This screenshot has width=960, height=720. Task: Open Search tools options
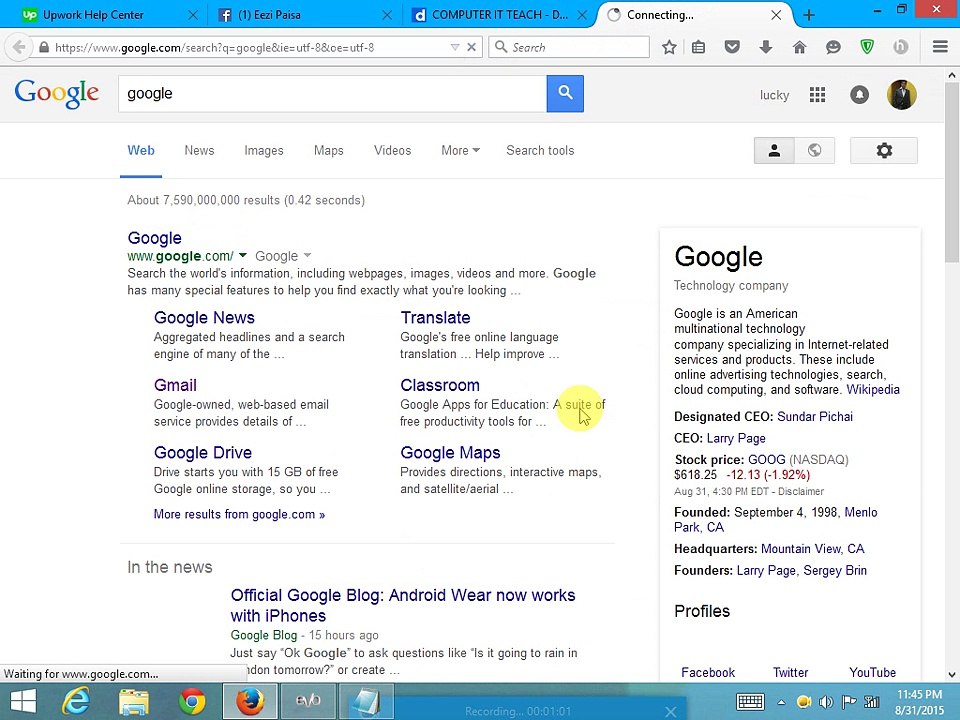(540, 151)
